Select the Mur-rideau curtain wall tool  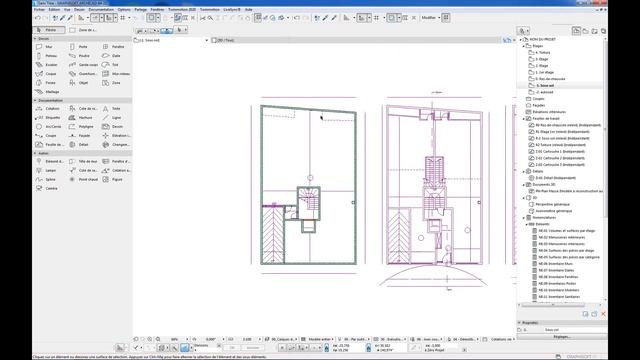pyautogui.click(x=116, y=74)
